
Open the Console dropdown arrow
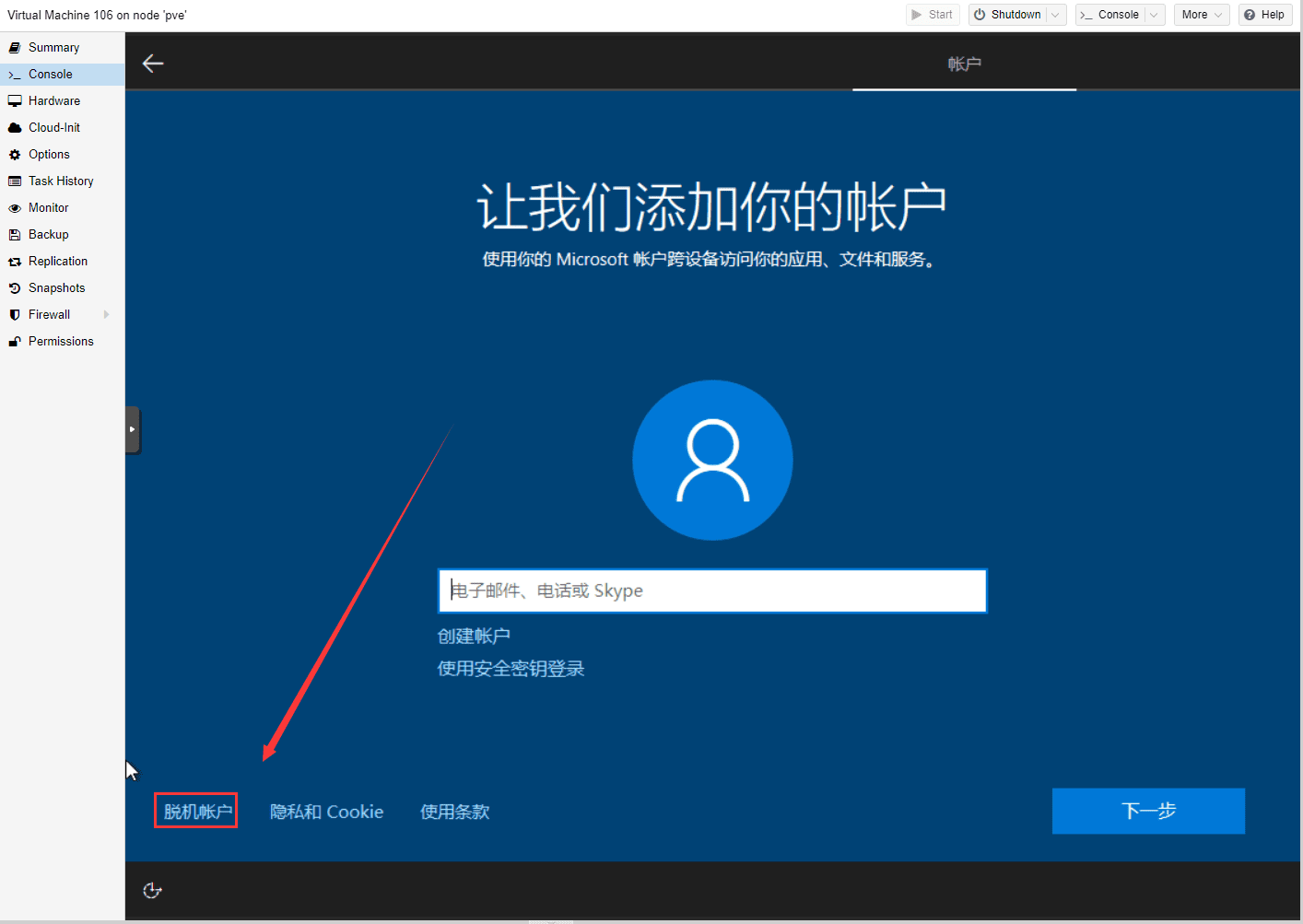click(1155, 15)
